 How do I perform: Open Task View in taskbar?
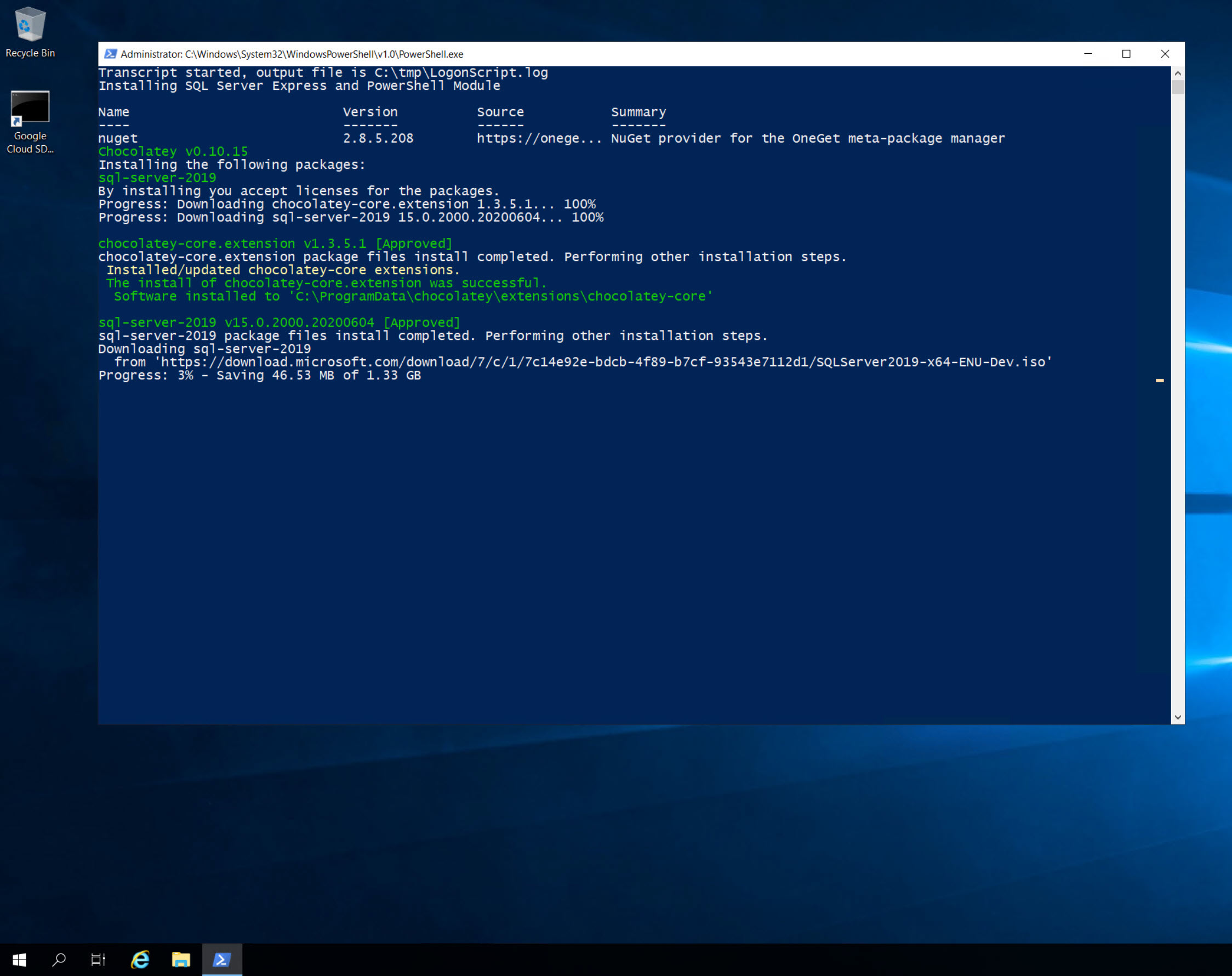pyautogui.click(x=98, y=960)
